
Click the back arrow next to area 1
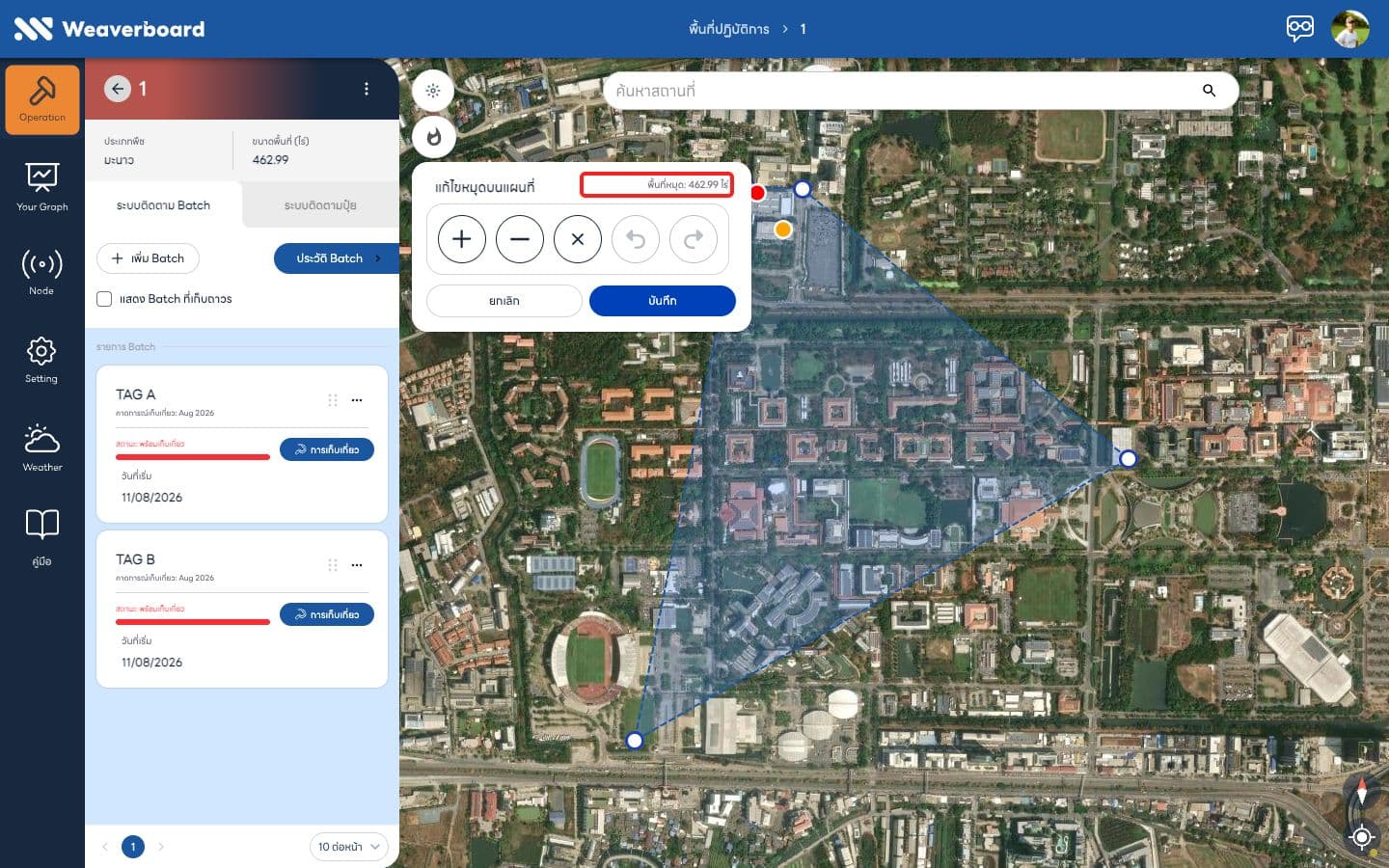point(118,89)
